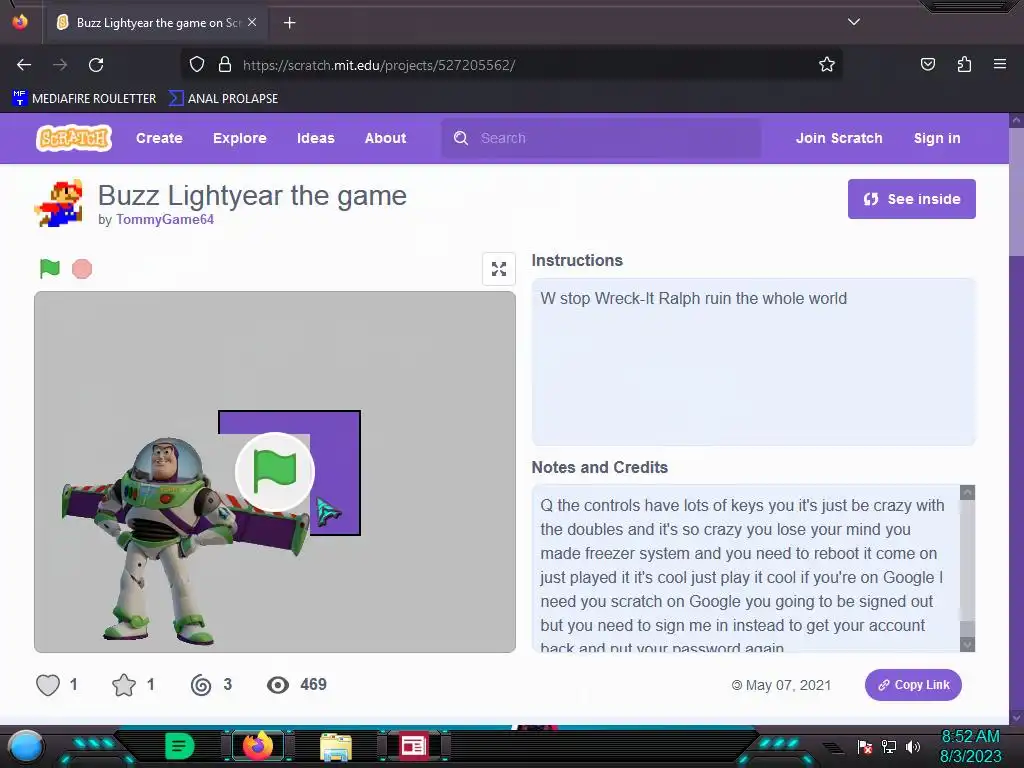Click Join Scratch
The height and width of the screenshot is (768, 1024).
pyautogui.click(x=839, y=138)
